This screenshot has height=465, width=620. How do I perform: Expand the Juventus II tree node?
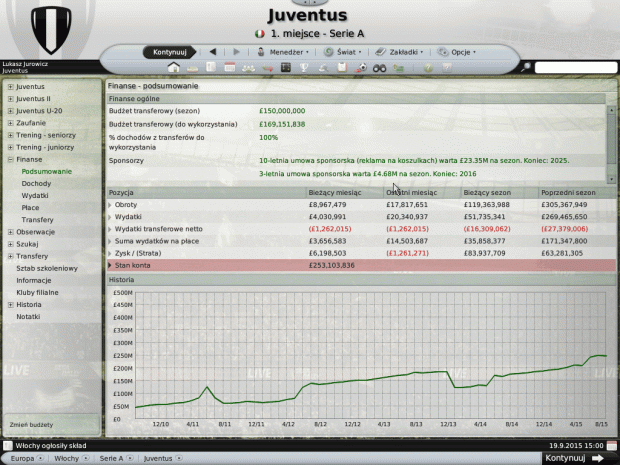click(x=11, y=99)
